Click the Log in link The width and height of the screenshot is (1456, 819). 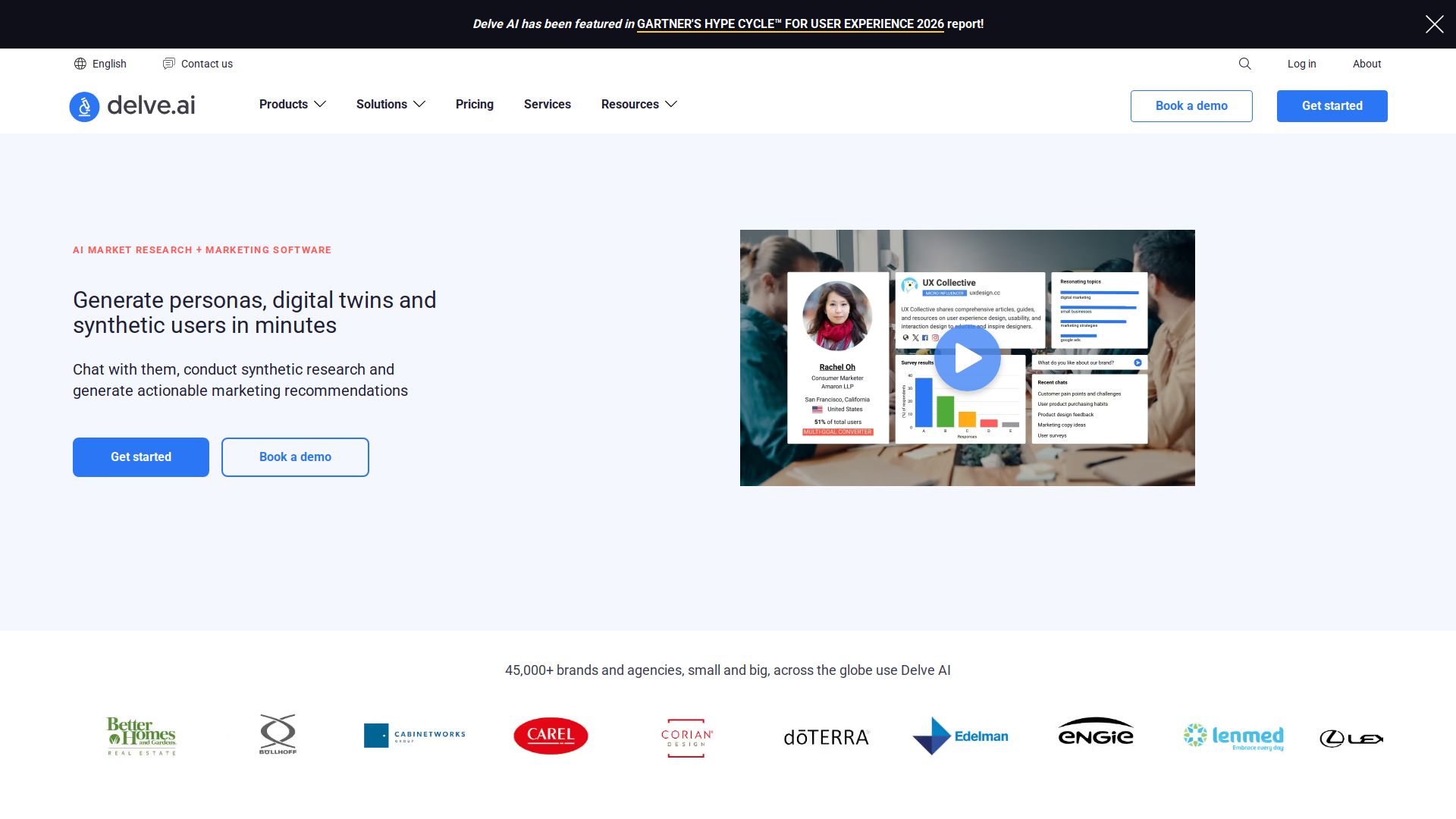pyautogui.click(x=1301, y=64)
